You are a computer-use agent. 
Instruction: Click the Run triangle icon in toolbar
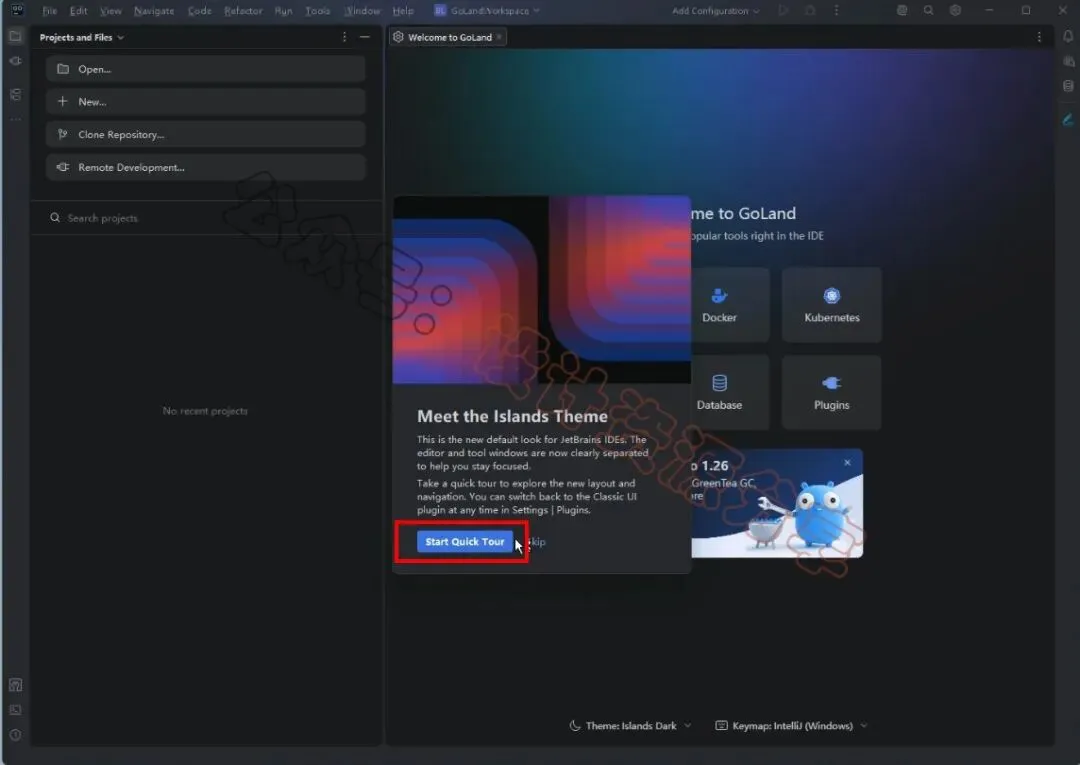pyautogui.click(x=783, y=10)
